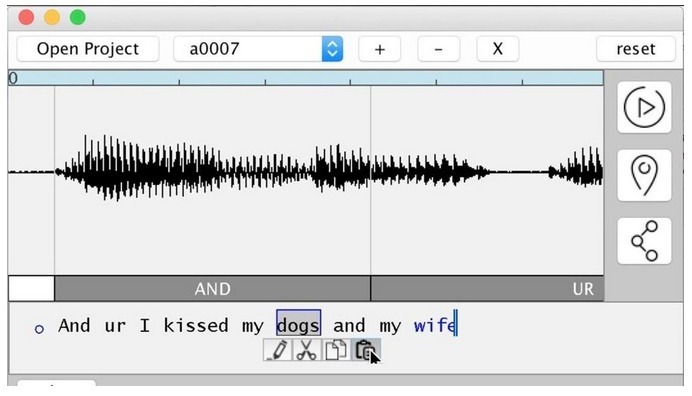Image resolution: width=692 pixels, height=396 pixels.
Task: Click the circular play audio button
Action: click(644, 107)
